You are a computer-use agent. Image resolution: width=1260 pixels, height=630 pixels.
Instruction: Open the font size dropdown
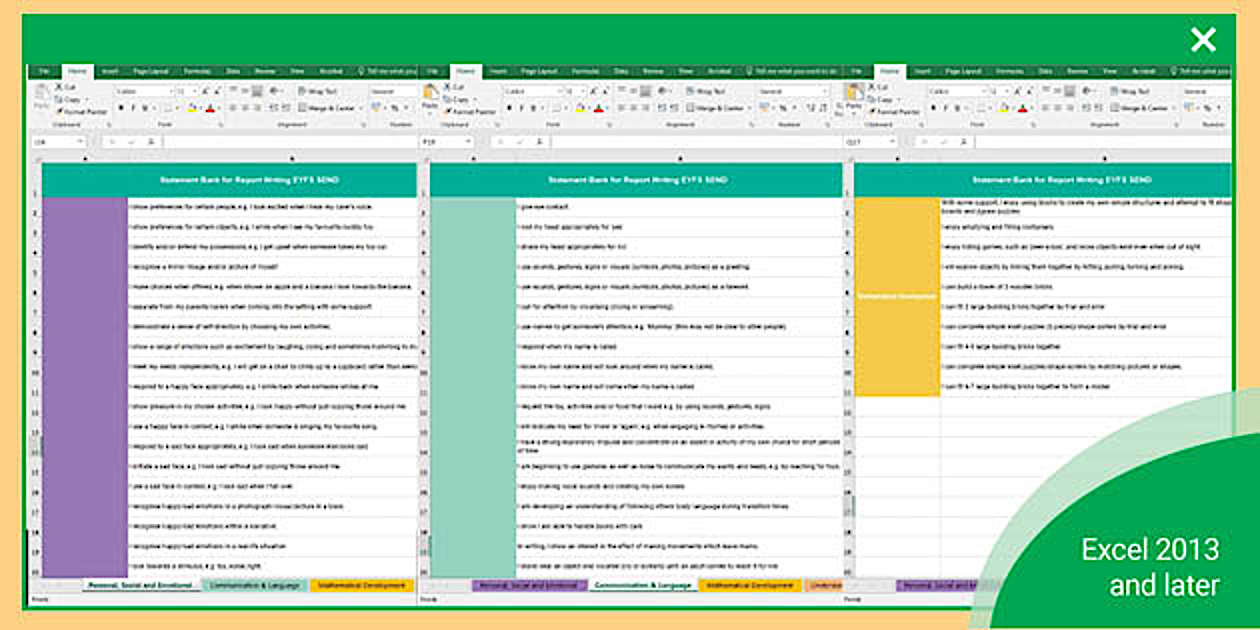click(194, 91)
